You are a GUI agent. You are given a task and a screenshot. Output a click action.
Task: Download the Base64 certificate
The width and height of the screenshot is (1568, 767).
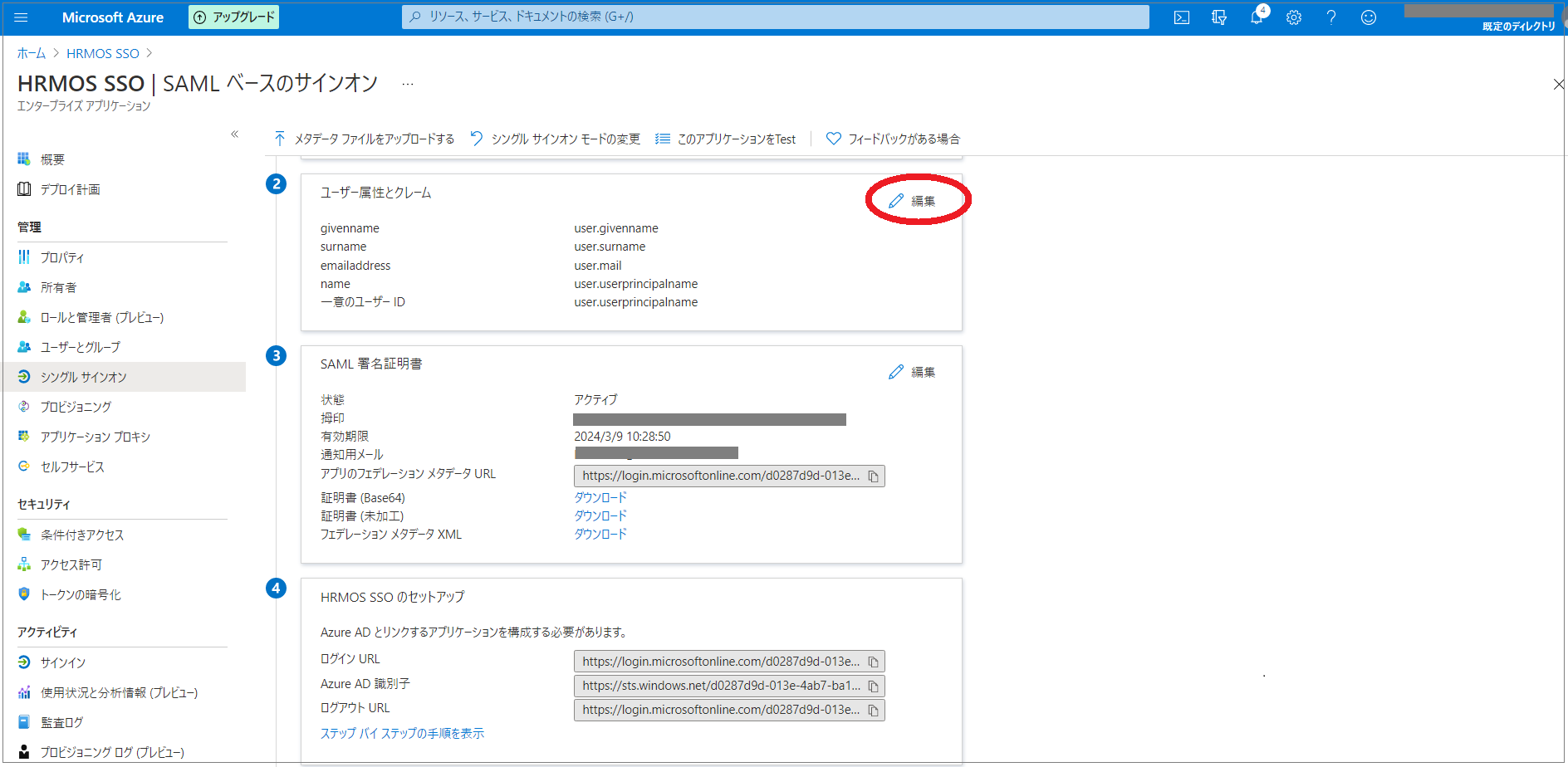pos(600,497)
